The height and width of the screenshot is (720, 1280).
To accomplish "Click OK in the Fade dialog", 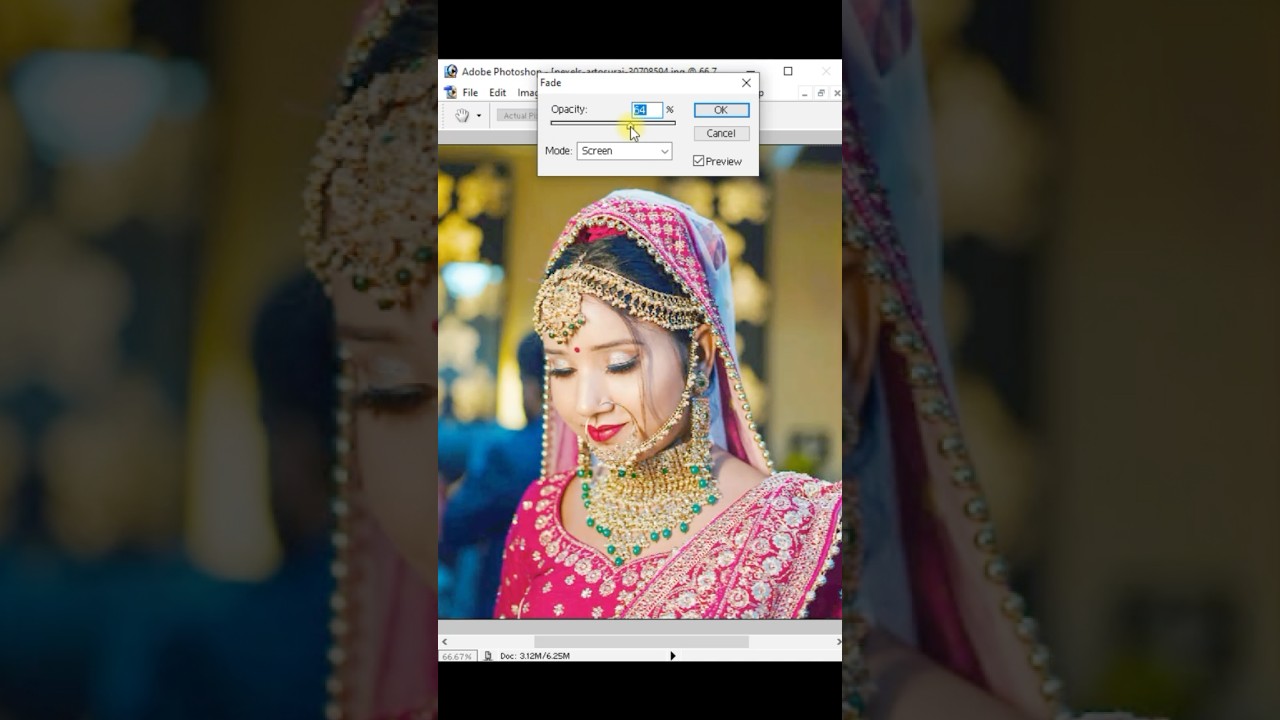I will tap(721, 110).
